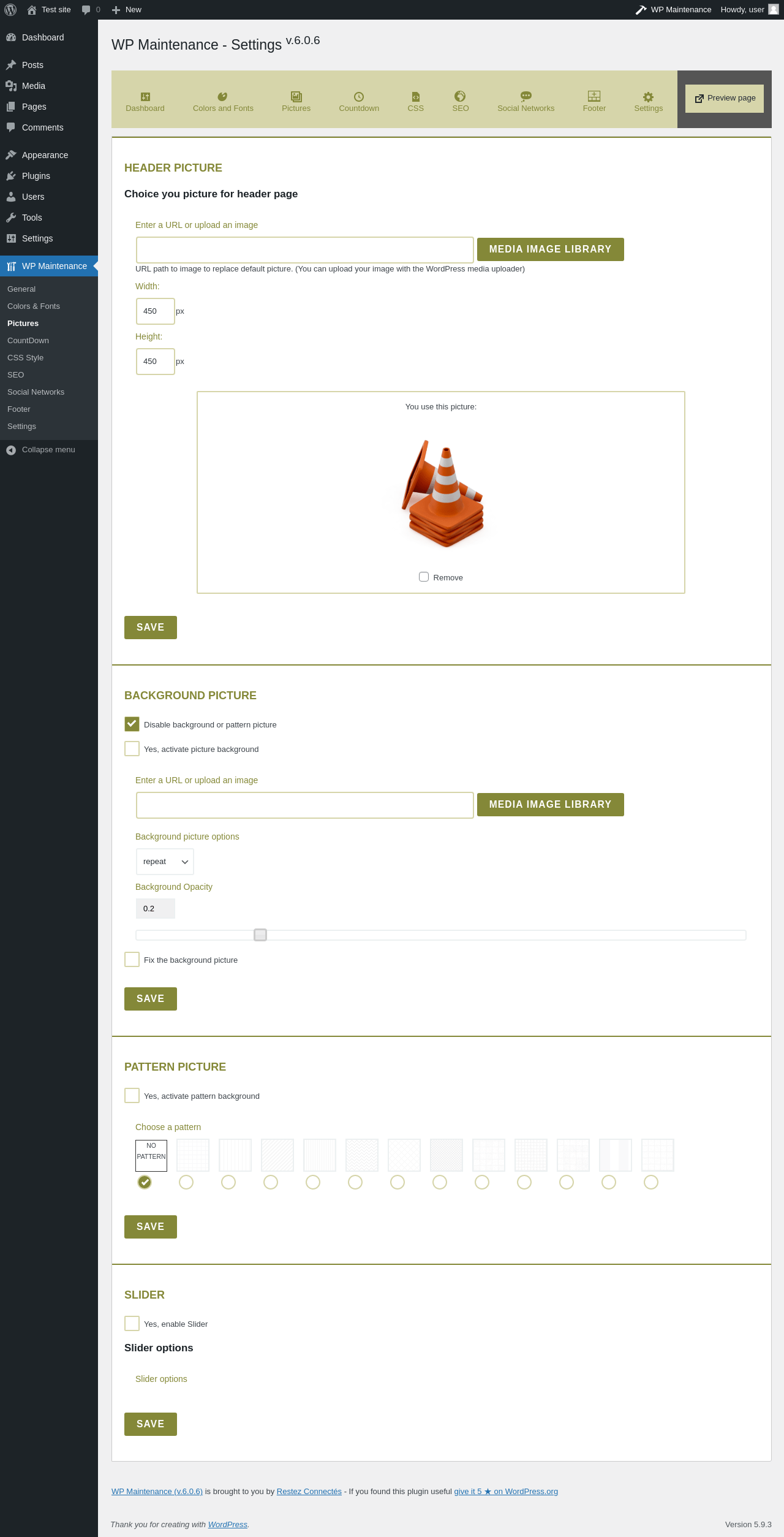Check Yes, enable Slider

[132, 1323]
